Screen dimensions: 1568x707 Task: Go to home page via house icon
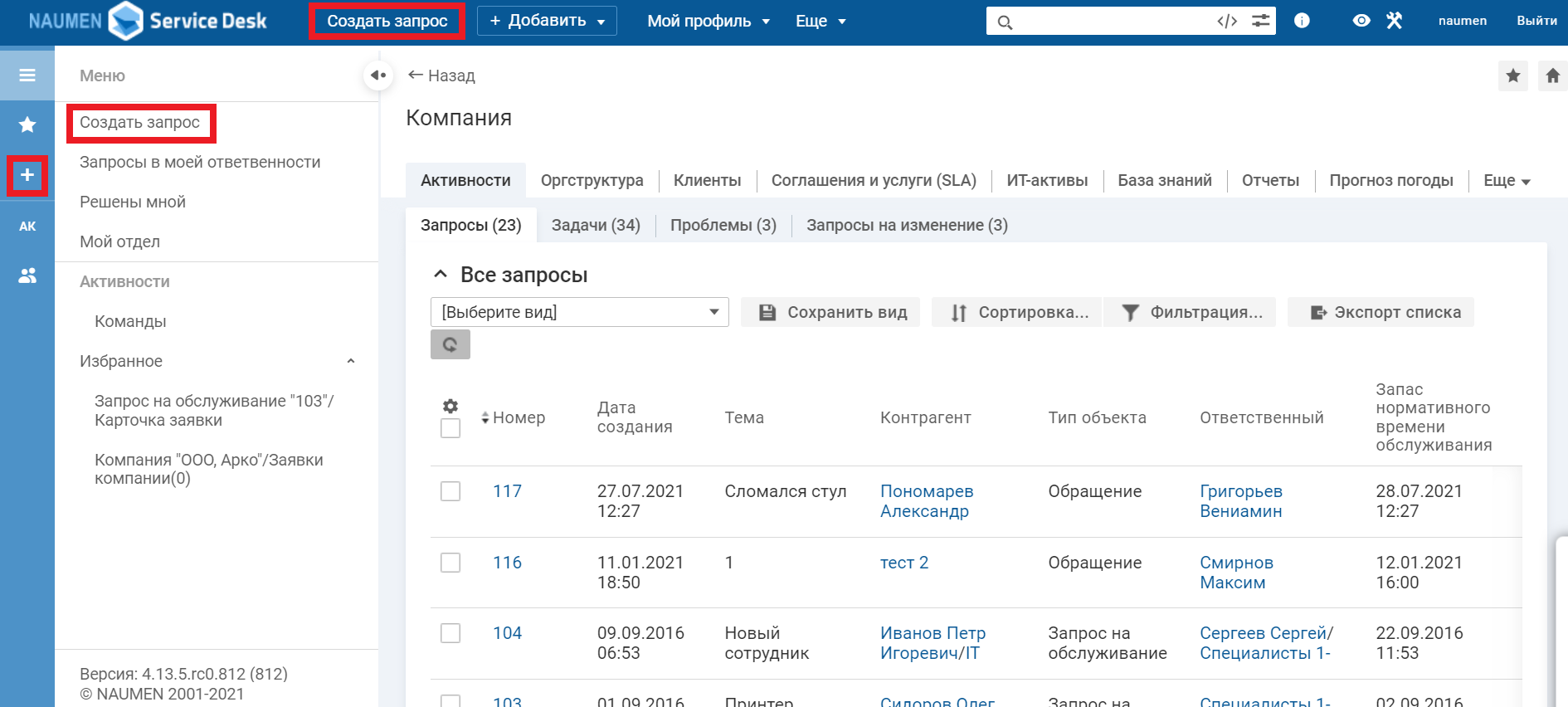1552,76
